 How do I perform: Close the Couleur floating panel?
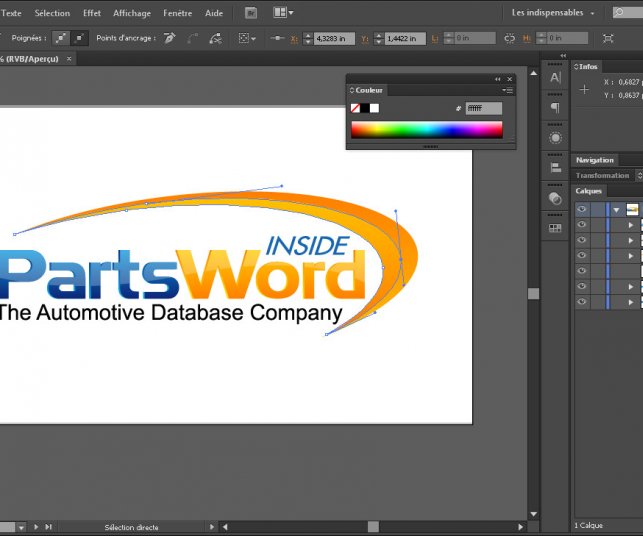click(509, 78)
